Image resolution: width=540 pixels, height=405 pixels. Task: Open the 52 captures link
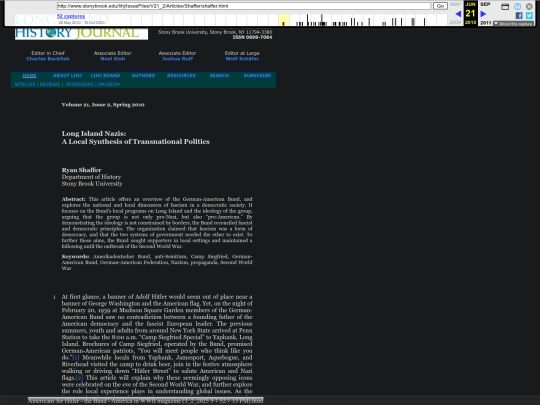click(71, 16)
